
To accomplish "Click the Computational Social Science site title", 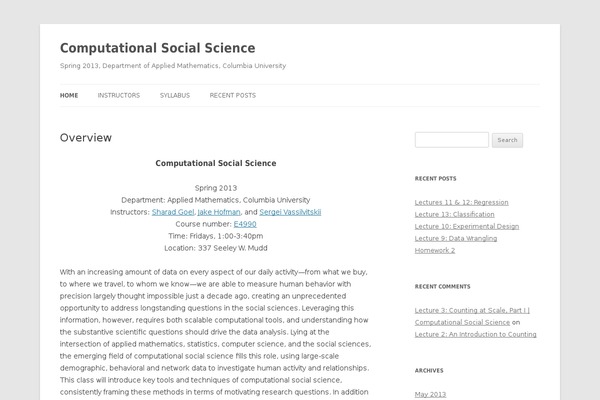I will (157, 48).
